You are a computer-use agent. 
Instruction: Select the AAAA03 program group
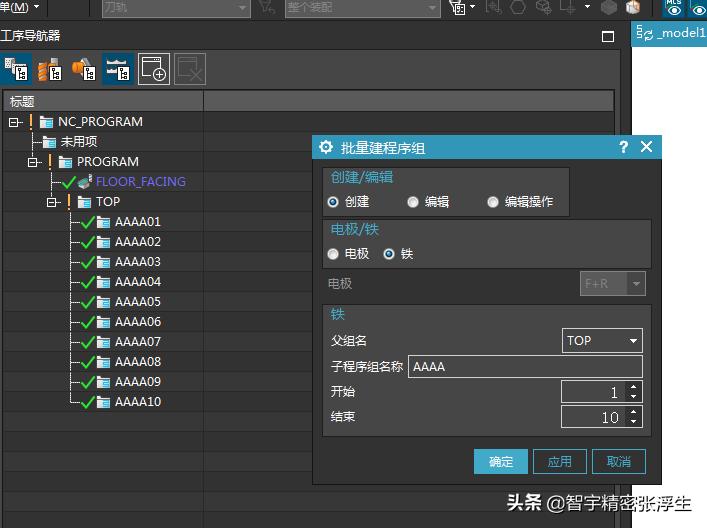[x=138, y=262]
